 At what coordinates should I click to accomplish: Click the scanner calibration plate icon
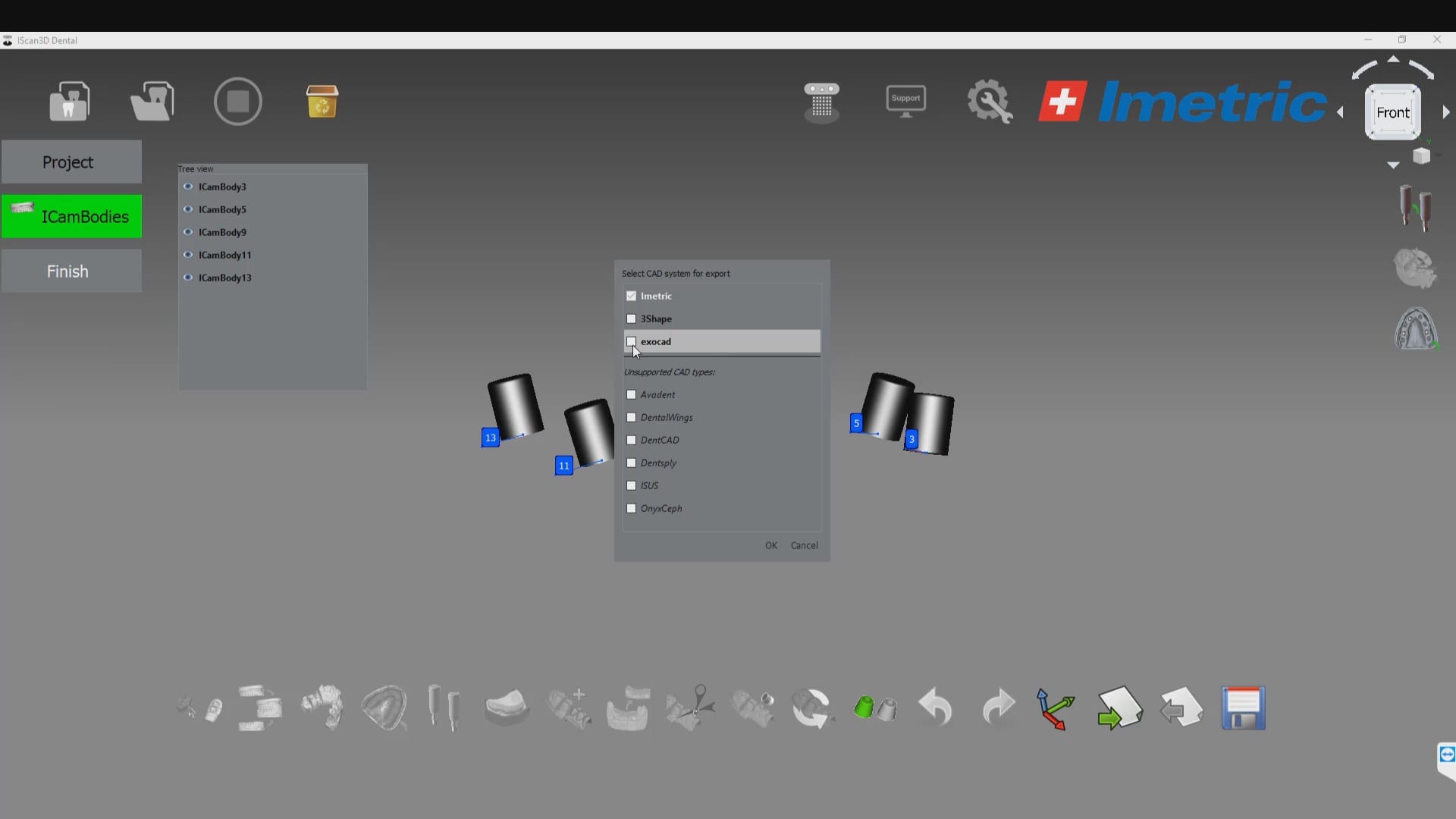[821, 102]
